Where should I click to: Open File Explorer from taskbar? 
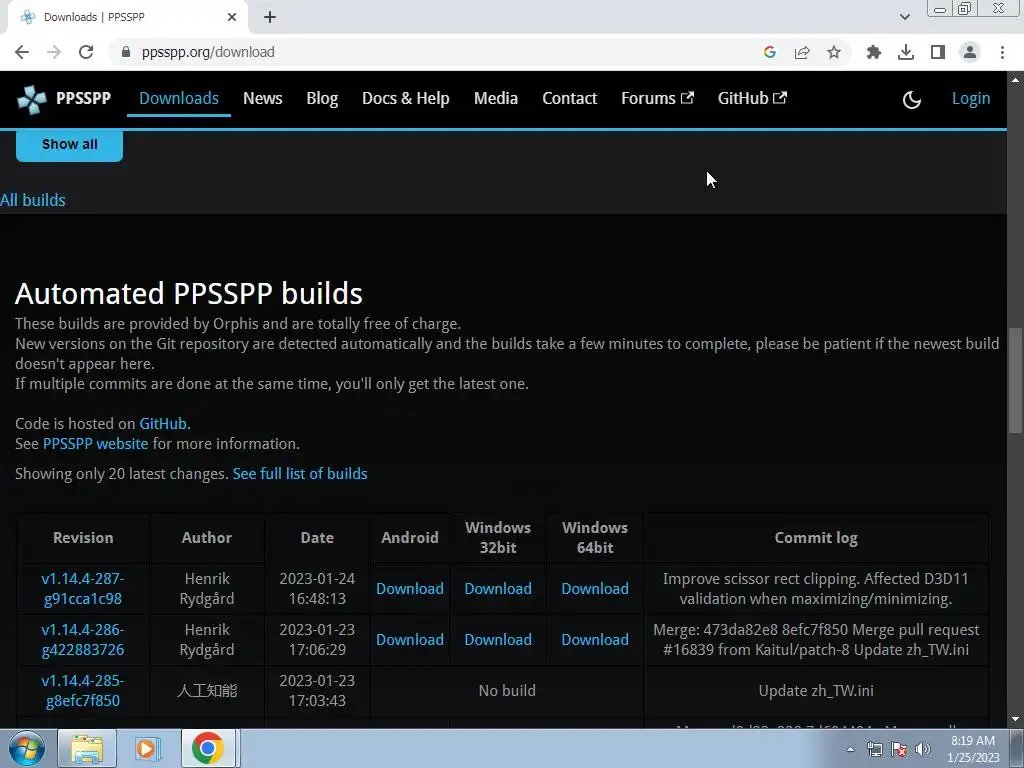click(x=87, y=748)
